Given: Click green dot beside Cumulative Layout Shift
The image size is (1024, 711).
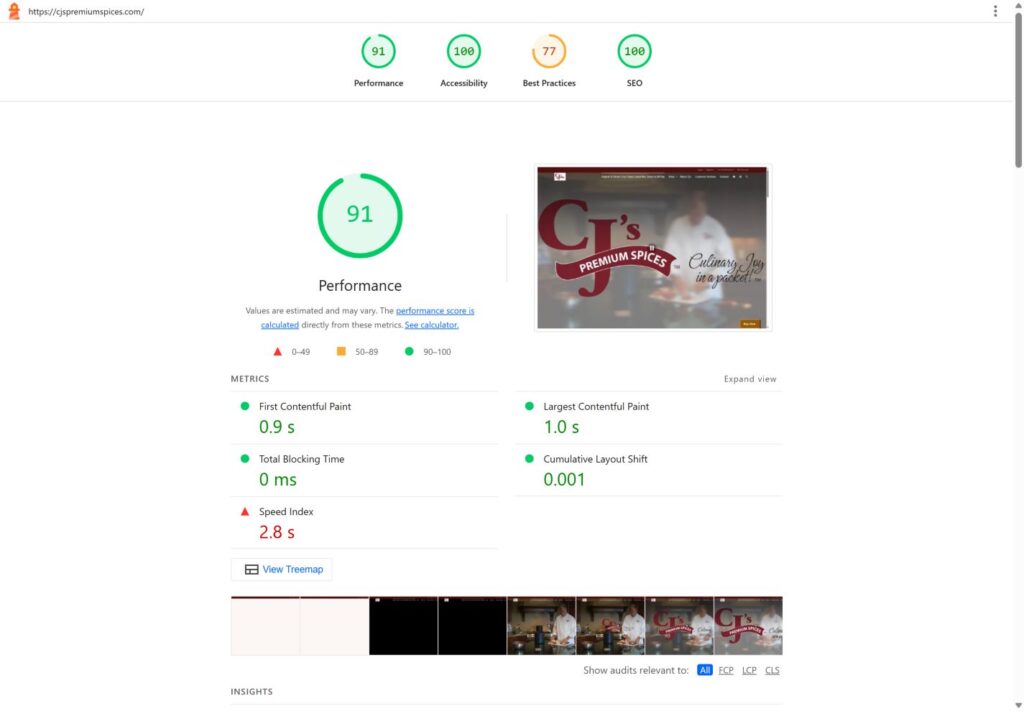Looking at the screenshot, I should 529,459.
